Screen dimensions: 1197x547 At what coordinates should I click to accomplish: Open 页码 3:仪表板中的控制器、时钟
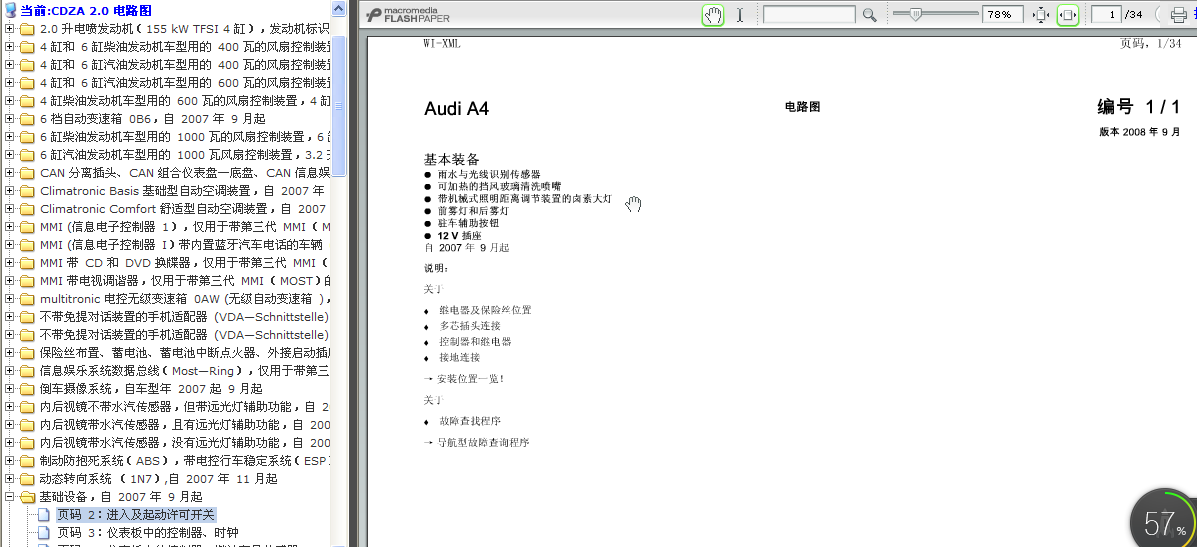(x=148, y=533)
